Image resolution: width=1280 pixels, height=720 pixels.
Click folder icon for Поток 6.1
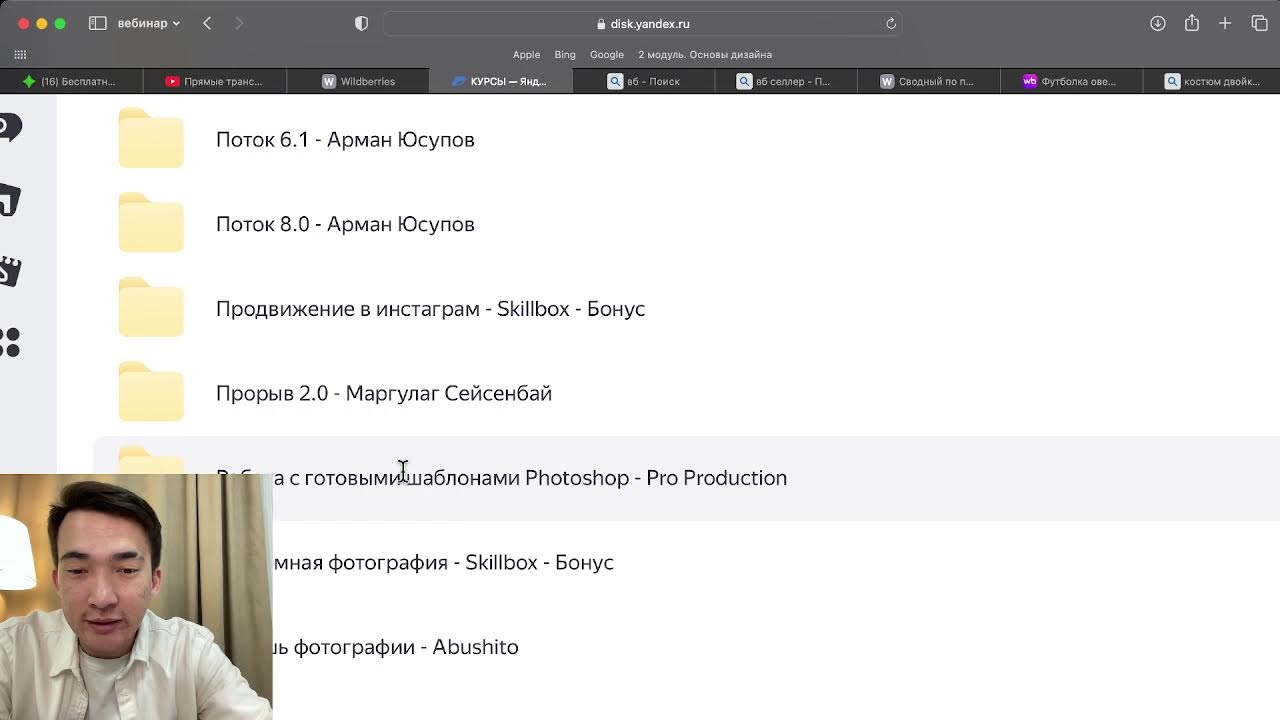click(x=151, y=139)
